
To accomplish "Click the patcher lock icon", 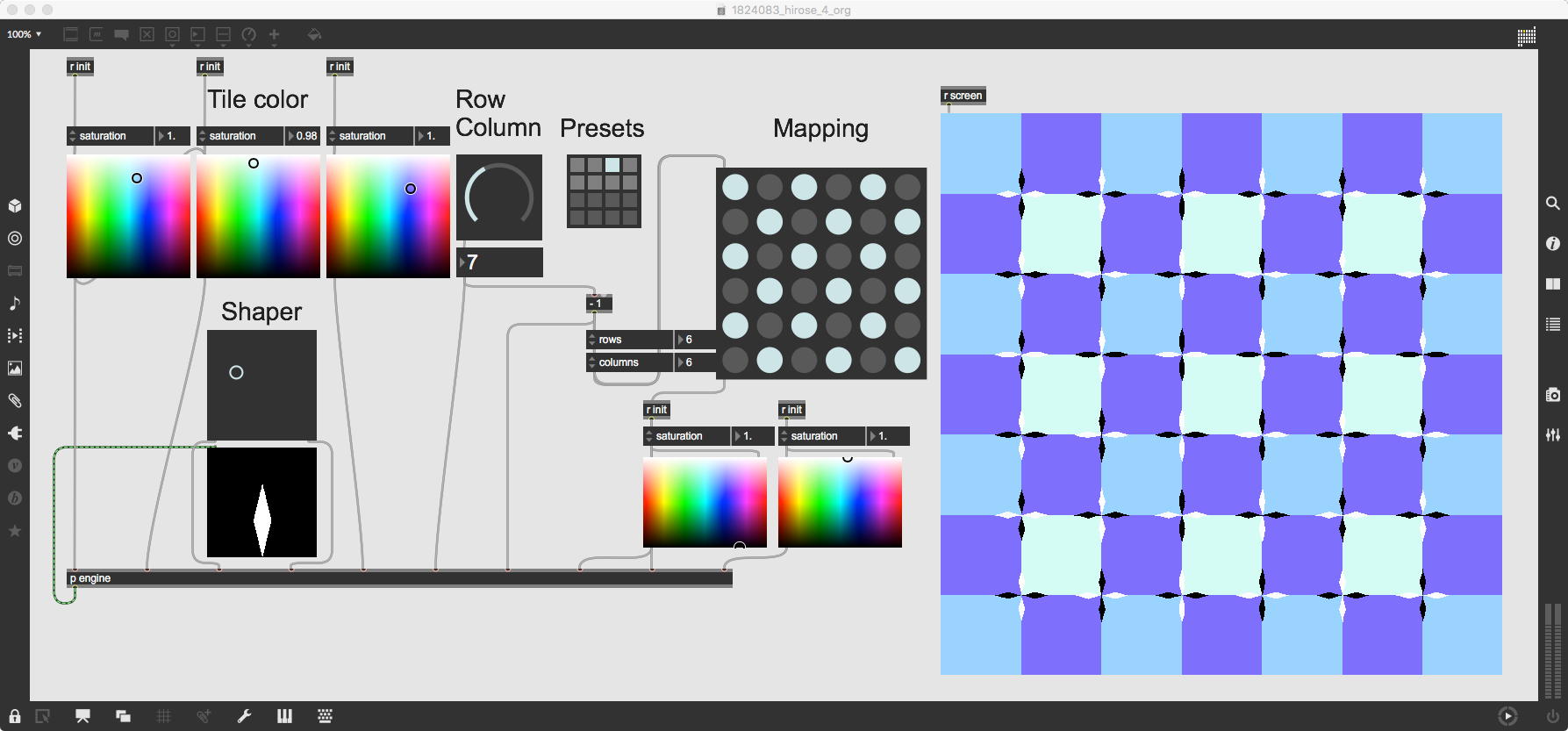I will [x=15, y=716].
